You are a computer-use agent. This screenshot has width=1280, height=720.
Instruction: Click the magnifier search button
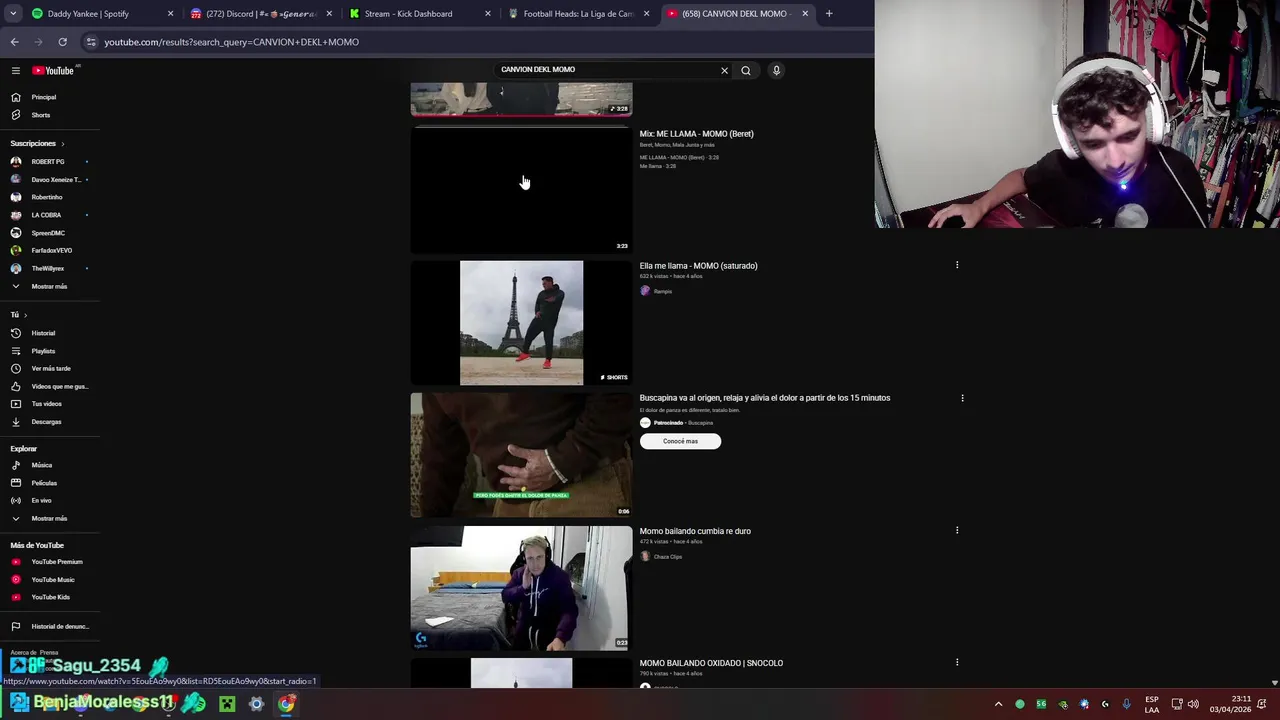pyautogui.click(x=745, y=70)
